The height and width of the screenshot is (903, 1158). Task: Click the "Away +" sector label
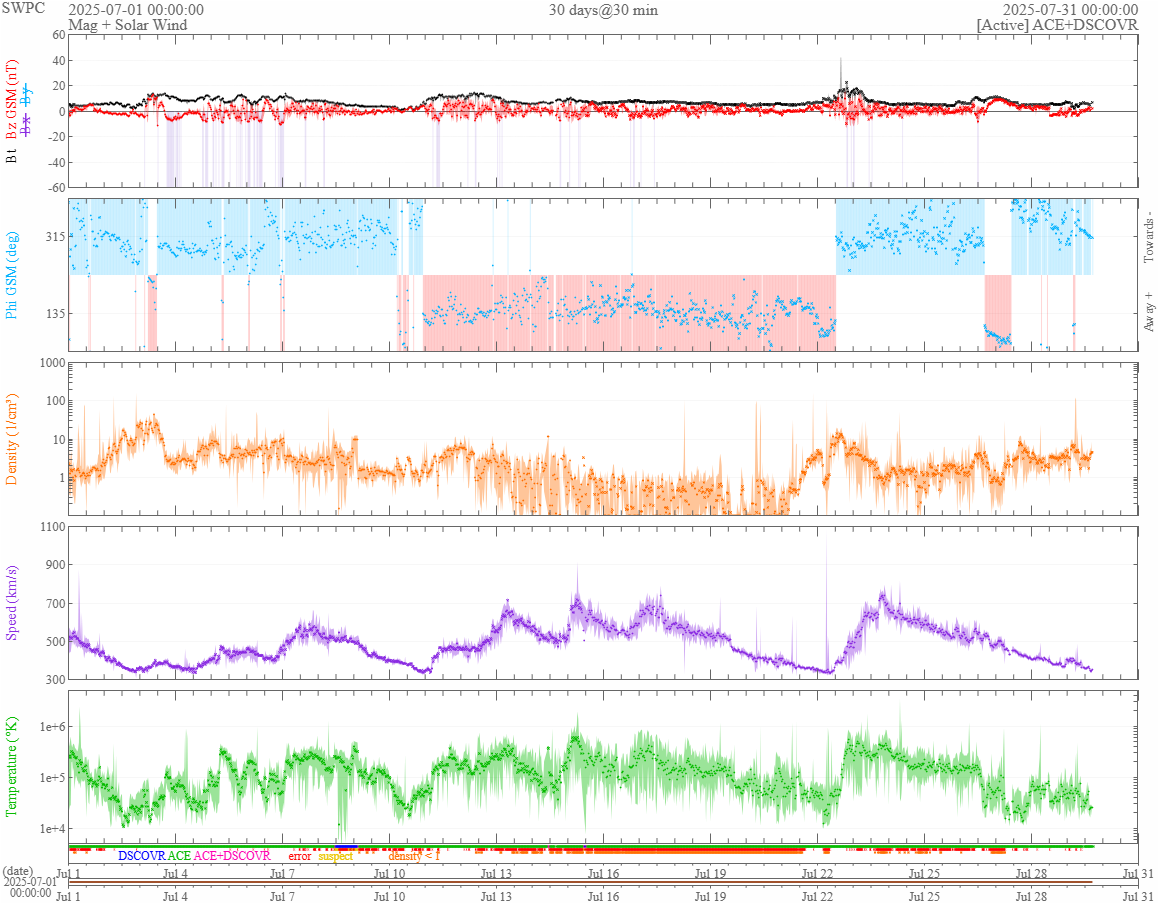click(1148, 311)
